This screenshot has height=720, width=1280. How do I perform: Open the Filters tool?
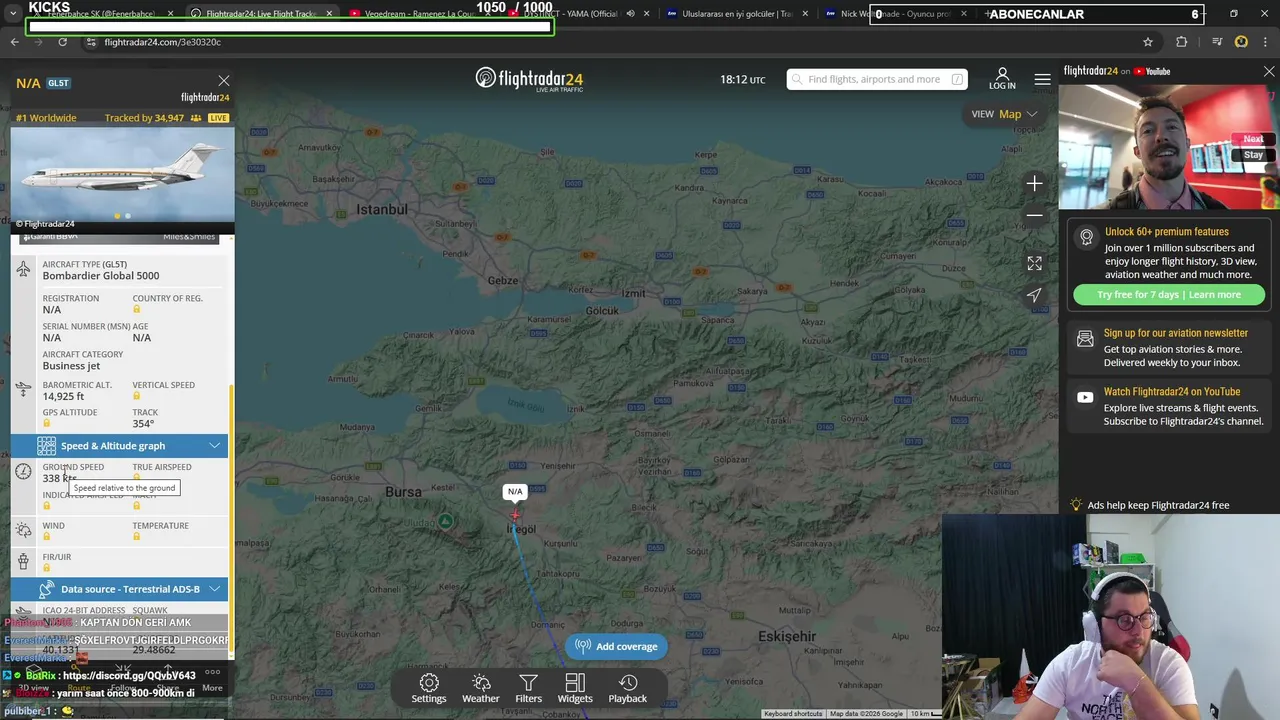(528, 688)
